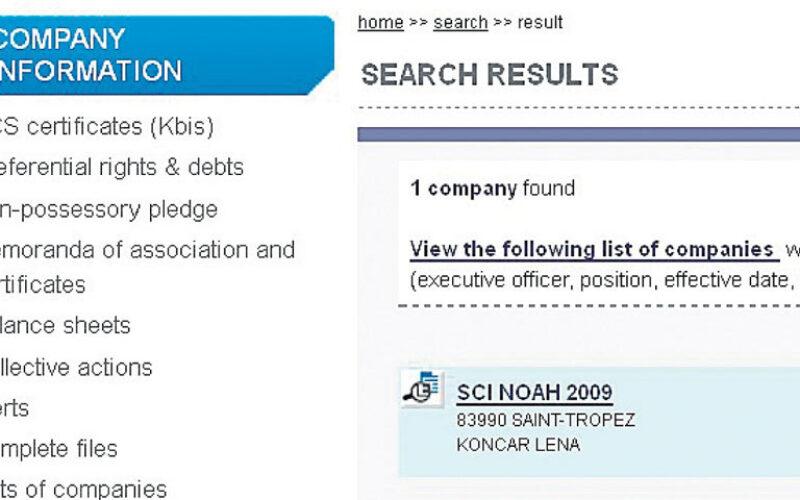This screenshot has width=800, height=500.
Task: Open Balance sheets from the sidebar
Action: point(65,325)
